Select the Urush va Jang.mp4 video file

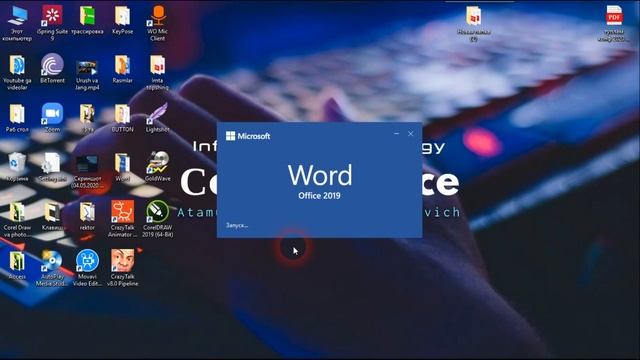pyautogui.click(x=87, y=75)
